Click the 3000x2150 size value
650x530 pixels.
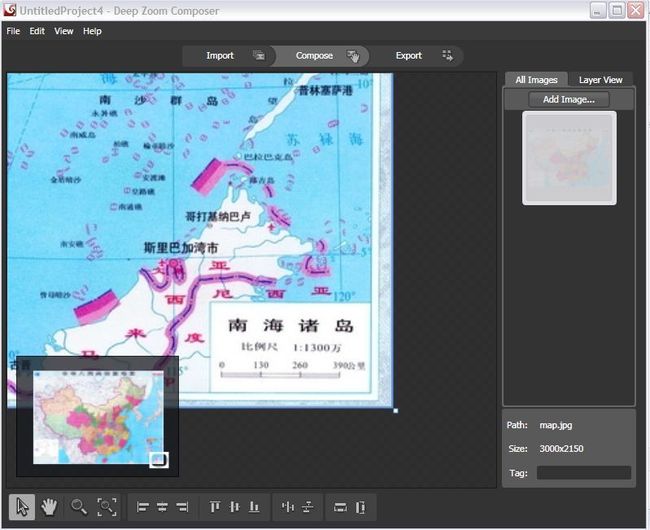(x=561, y=449)
